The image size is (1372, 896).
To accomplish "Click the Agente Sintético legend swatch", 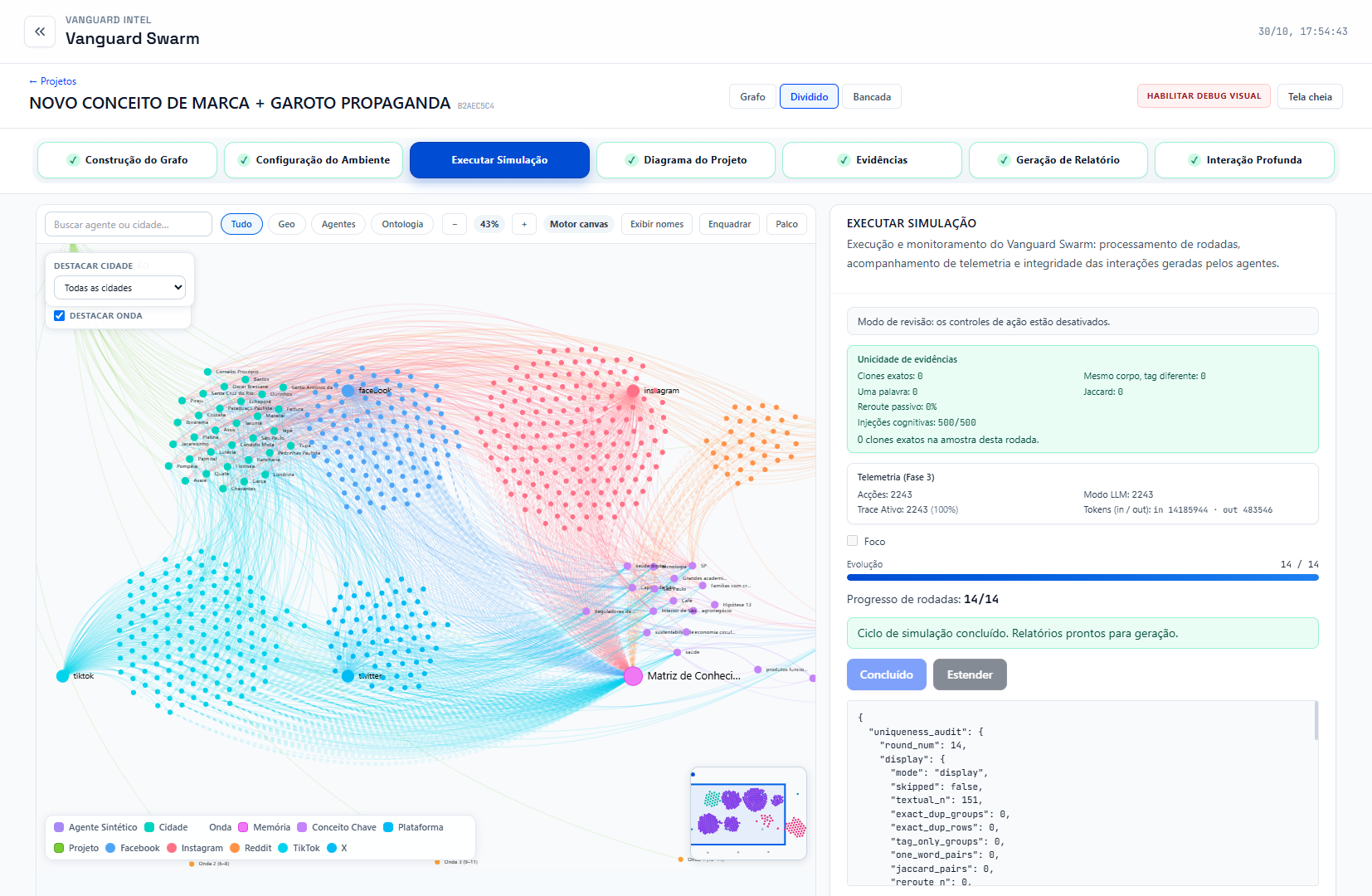I will (59, 827).
